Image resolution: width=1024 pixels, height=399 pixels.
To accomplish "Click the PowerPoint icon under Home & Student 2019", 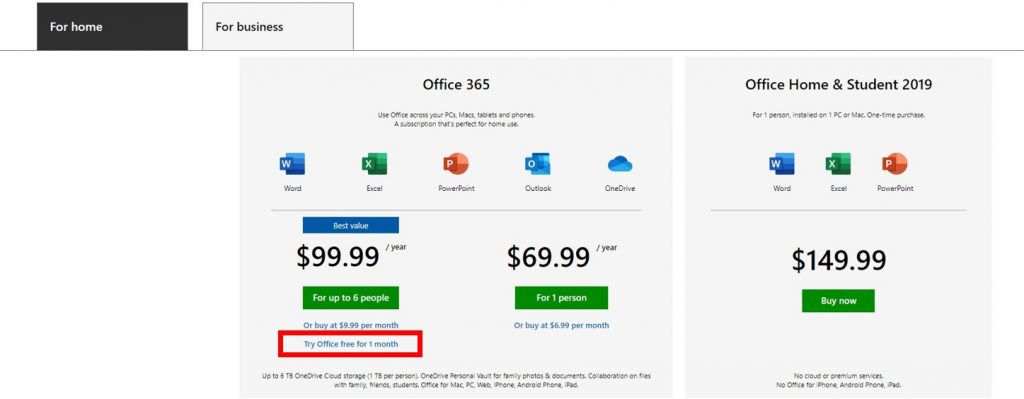I will pos(895,164).
